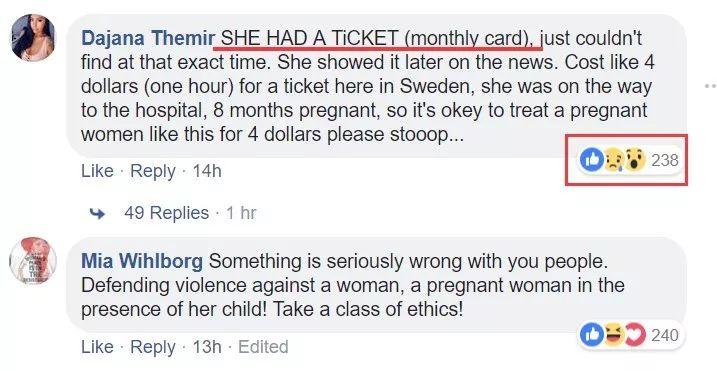This screenshot has width=717, height=371.
Task: Expand the 49 Replies thread
Action: point(166,213)
